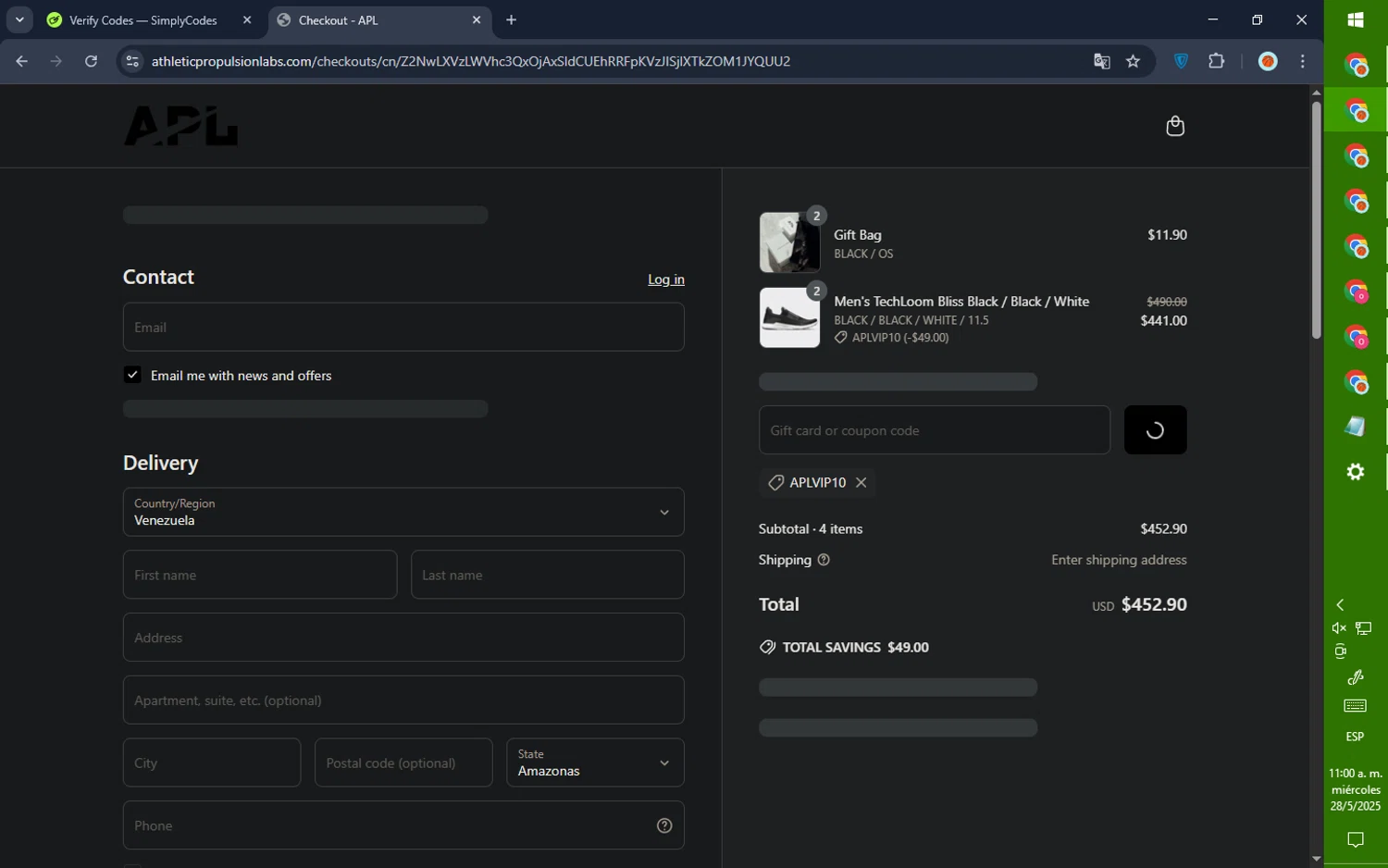Close the Verify Codes SimplyCodes tab

(x=247, y=20)
